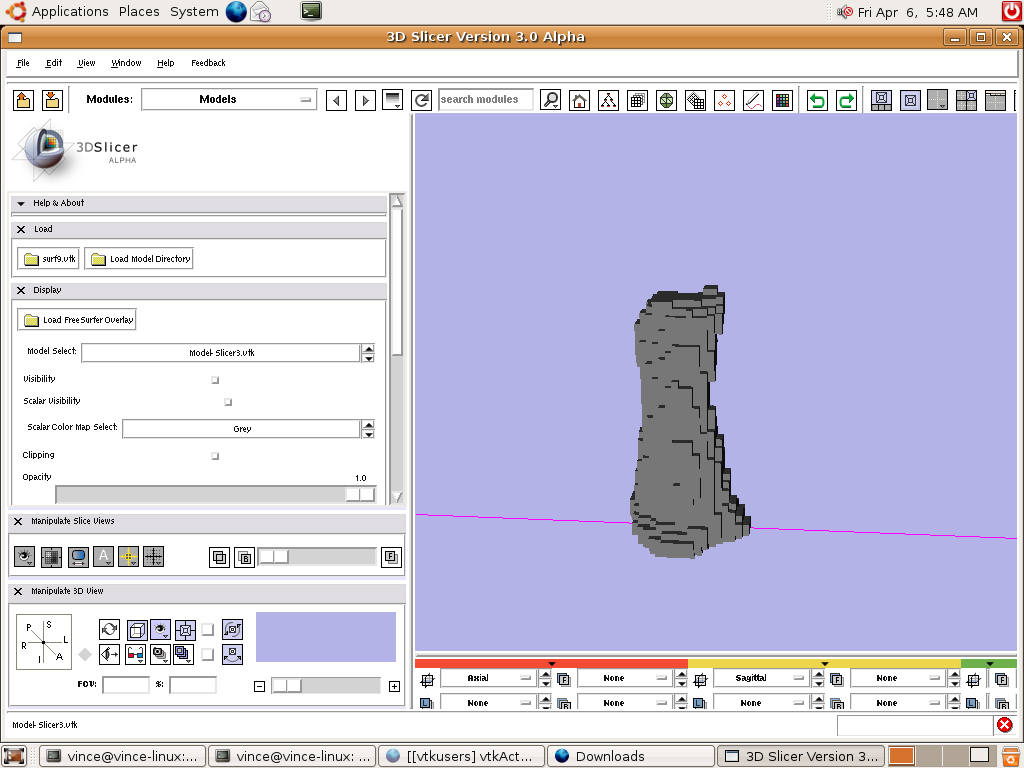Click the magnifier search icon

(551, 100)
